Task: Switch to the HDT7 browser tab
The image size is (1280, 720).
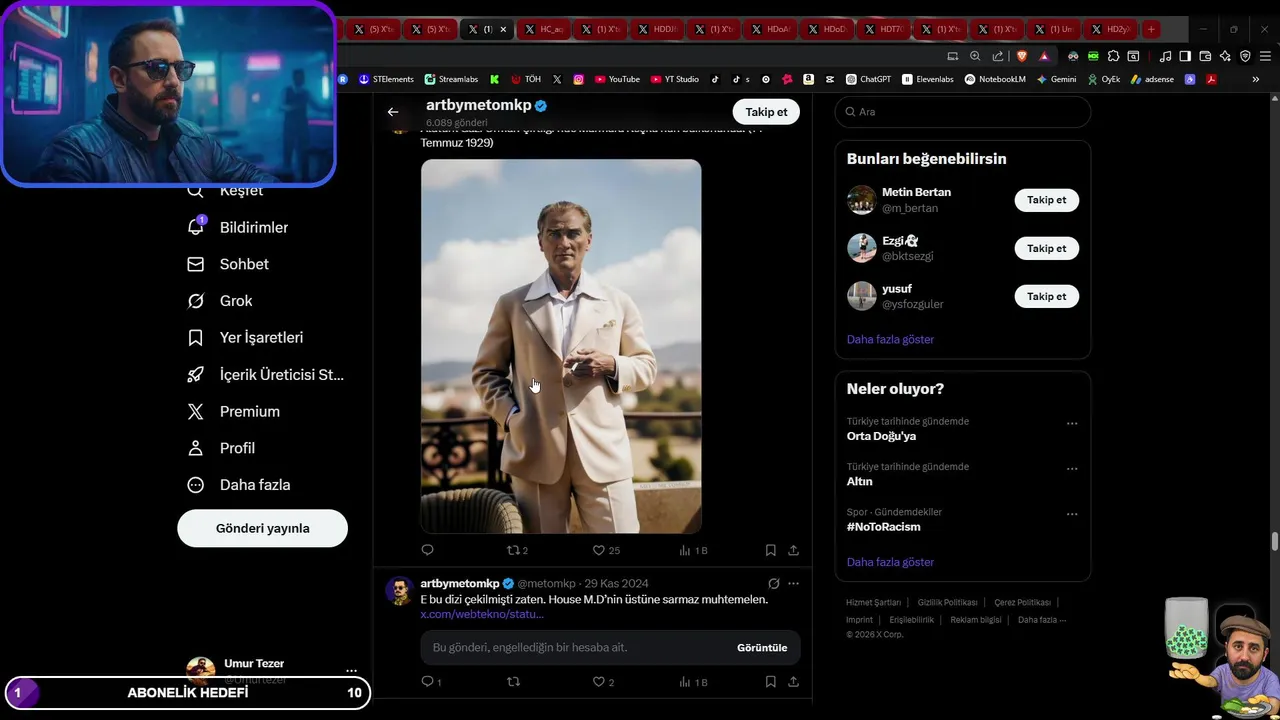Action: pos(885,29)
